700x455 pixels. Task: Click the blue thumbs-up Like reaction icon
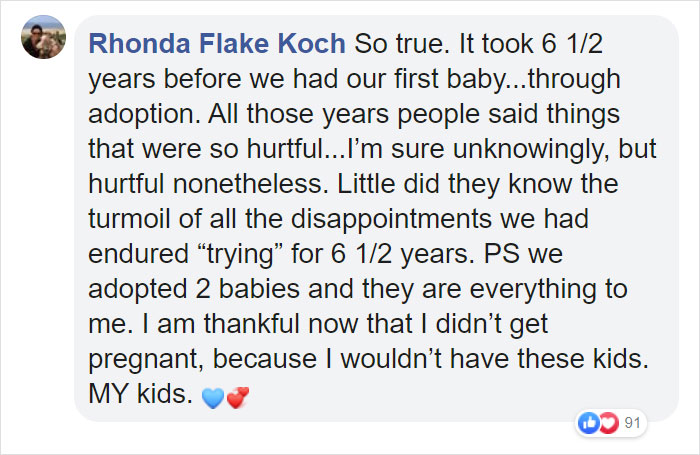coord(588,422)
